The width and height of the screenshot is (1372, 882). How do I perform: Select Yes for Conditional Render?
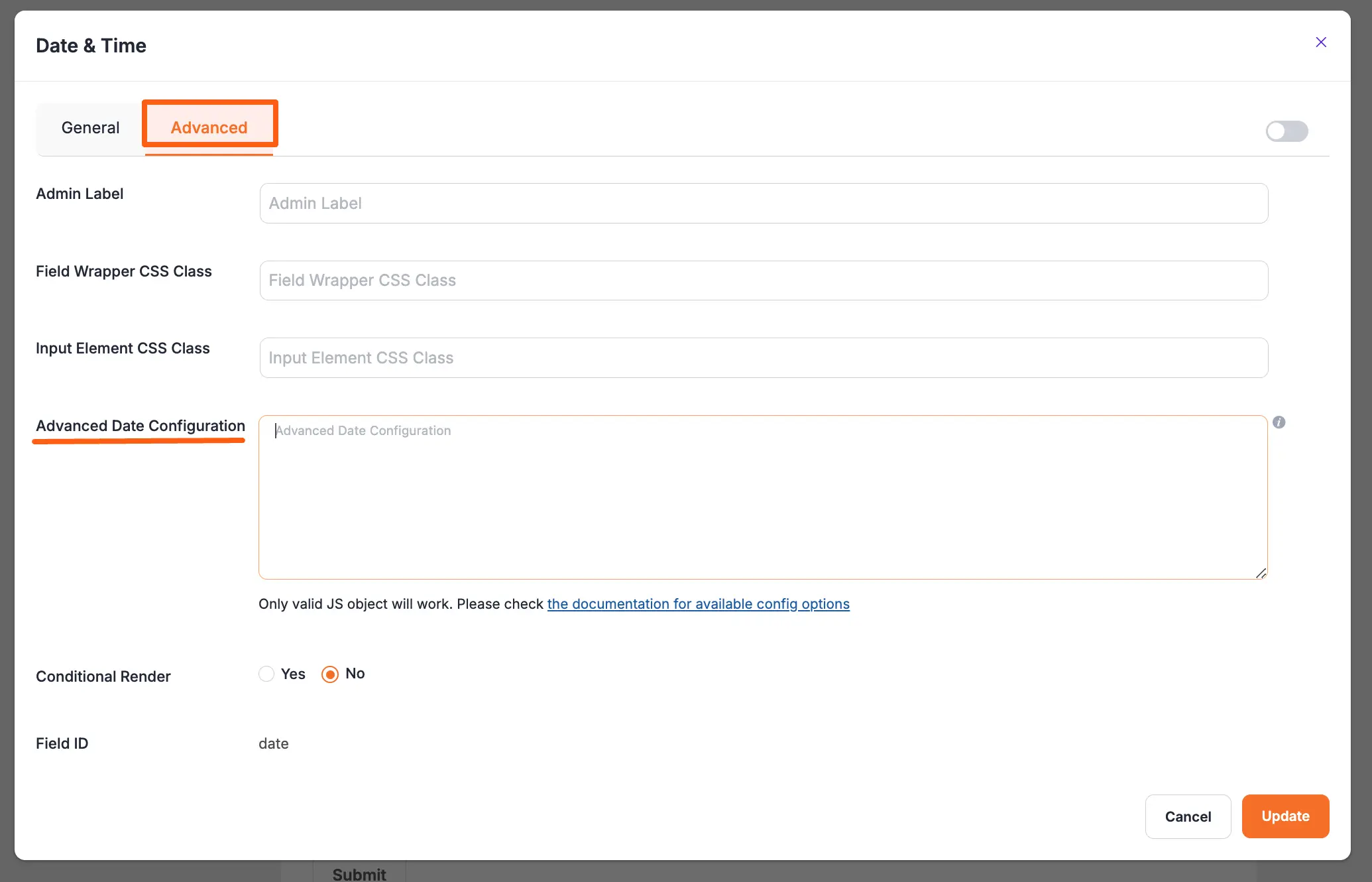pos(266,674)
